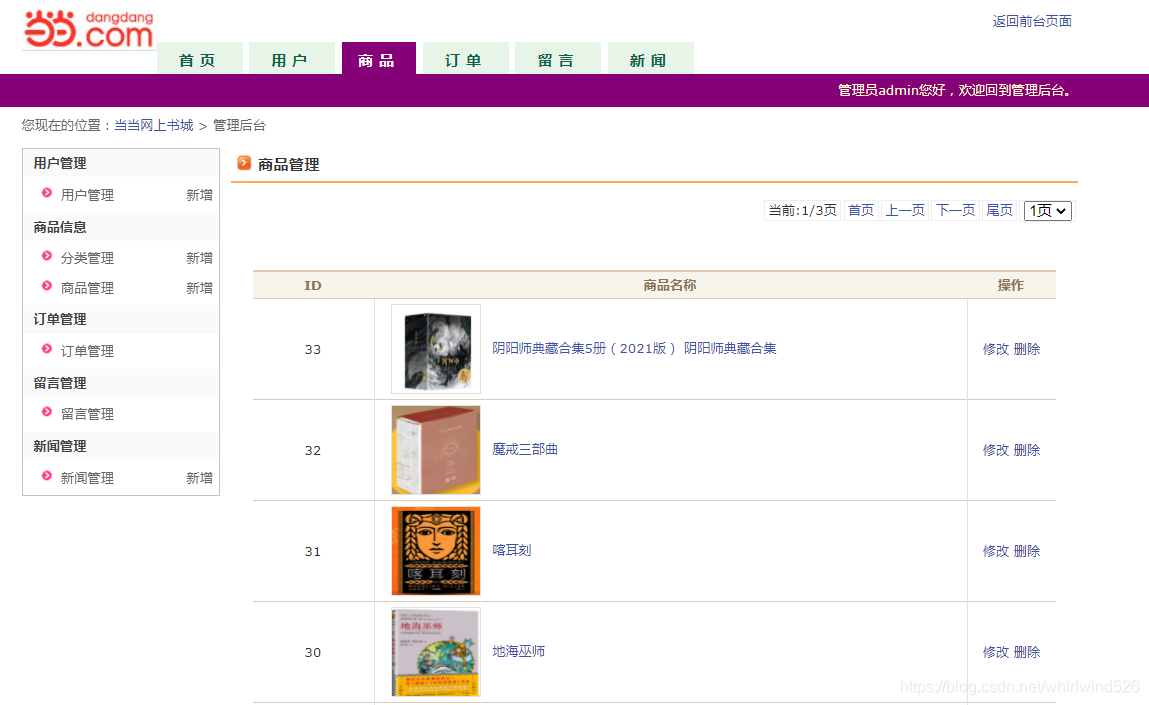Click the bullet icon next to 用户管理 sidebar link
The width and height of the screenshot is (1149, 705).
(x=47, y=193)
